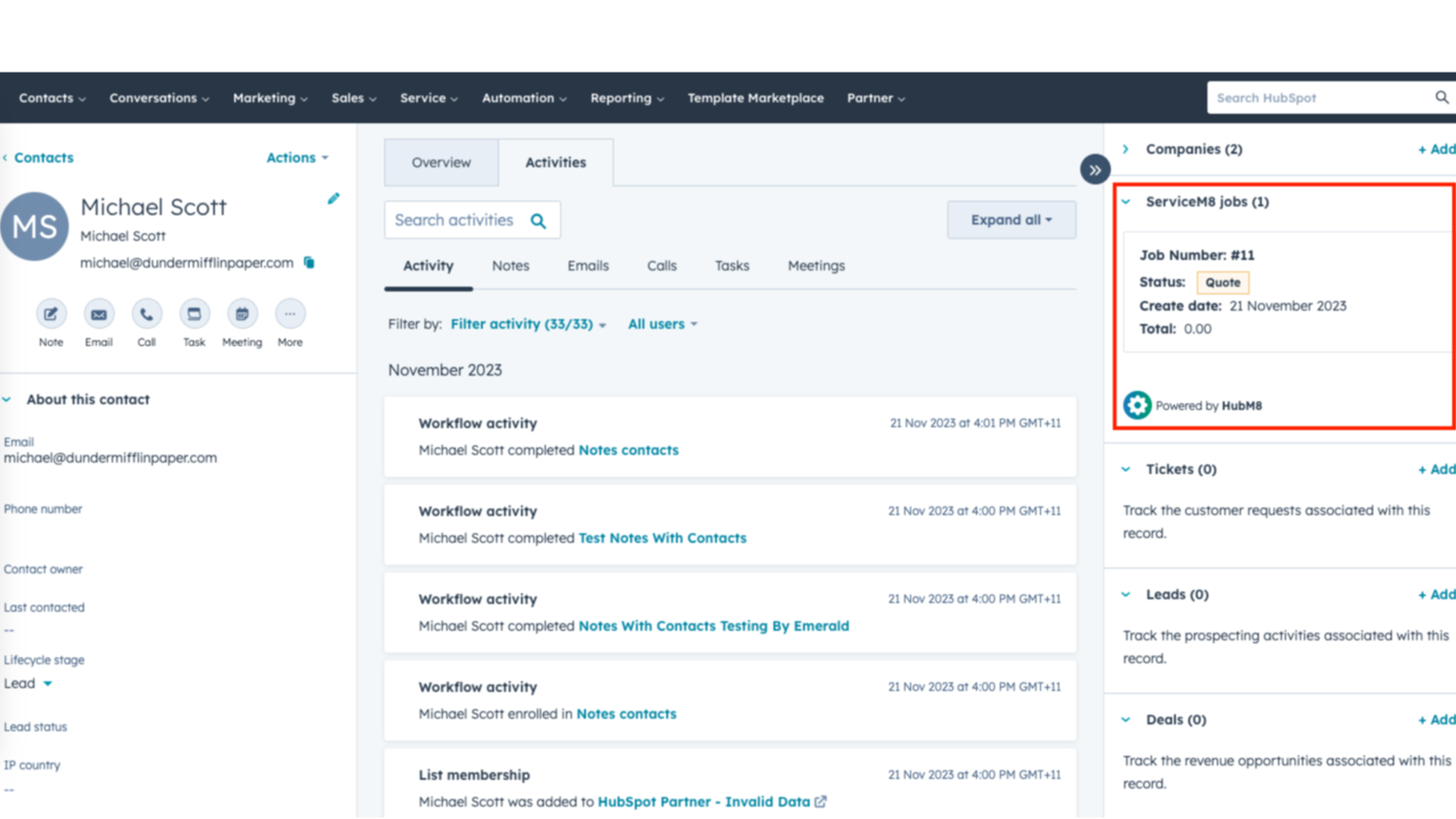Collapse the About this contact section

8,399
